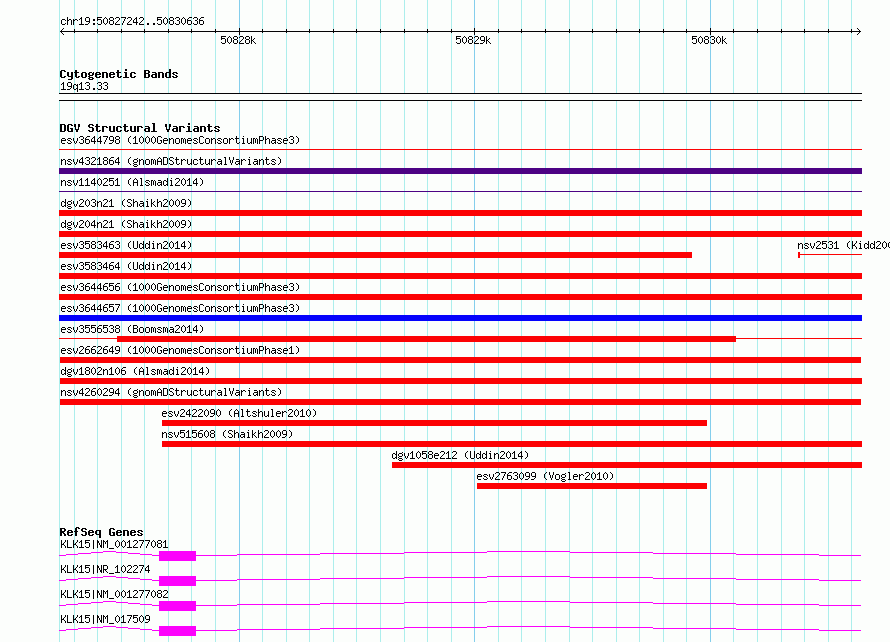Select the esv3583463 (Uddin2014) label
The image size is (890, 642).
point(126,245)
